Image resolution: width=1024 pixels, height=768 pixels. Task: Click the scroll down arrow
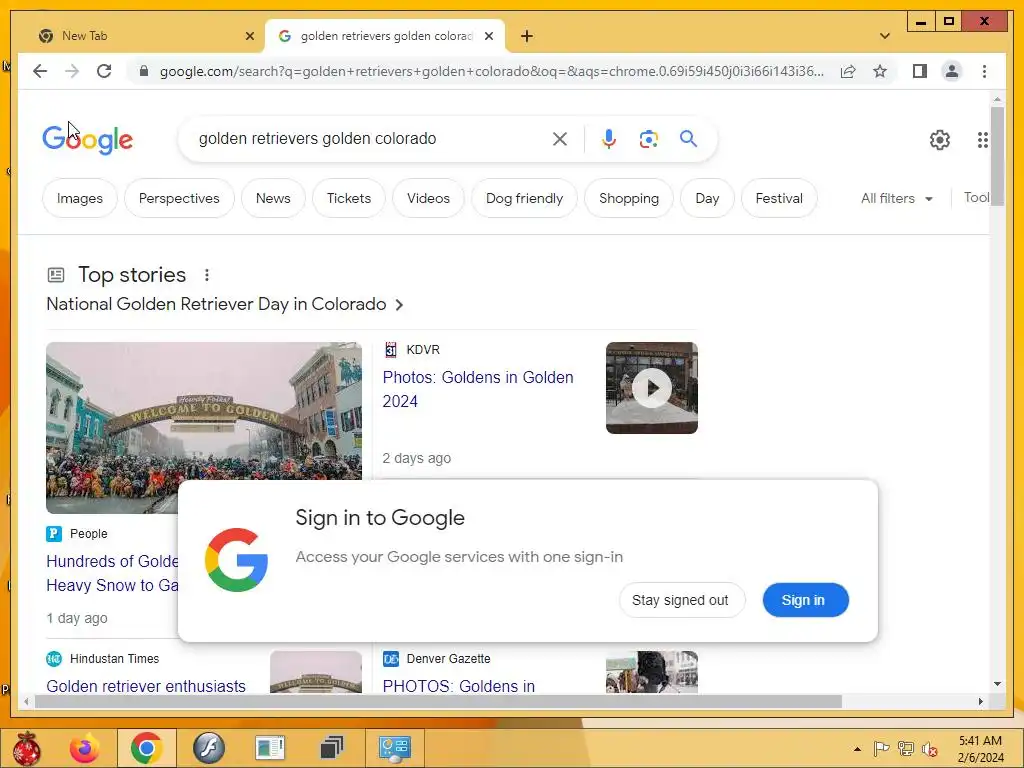point(997,684)
